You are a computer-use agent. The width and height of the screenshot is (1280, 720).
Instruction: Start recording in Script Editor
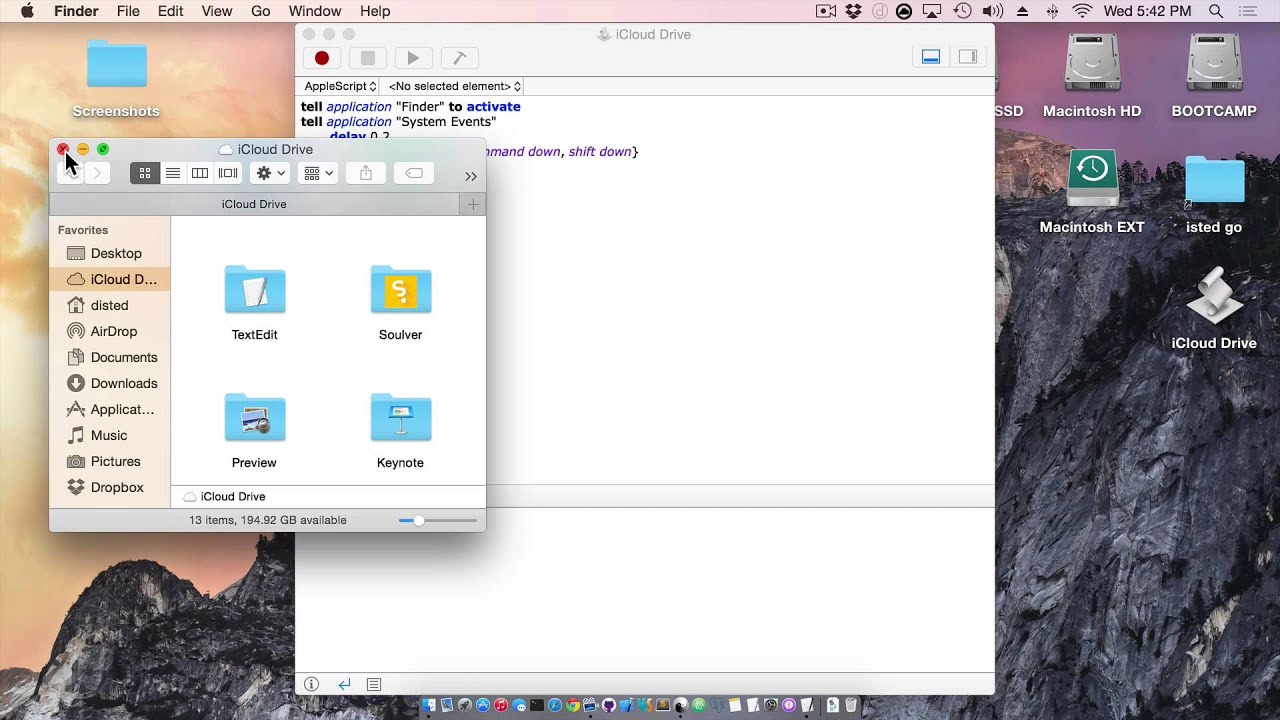coord(322,57)
